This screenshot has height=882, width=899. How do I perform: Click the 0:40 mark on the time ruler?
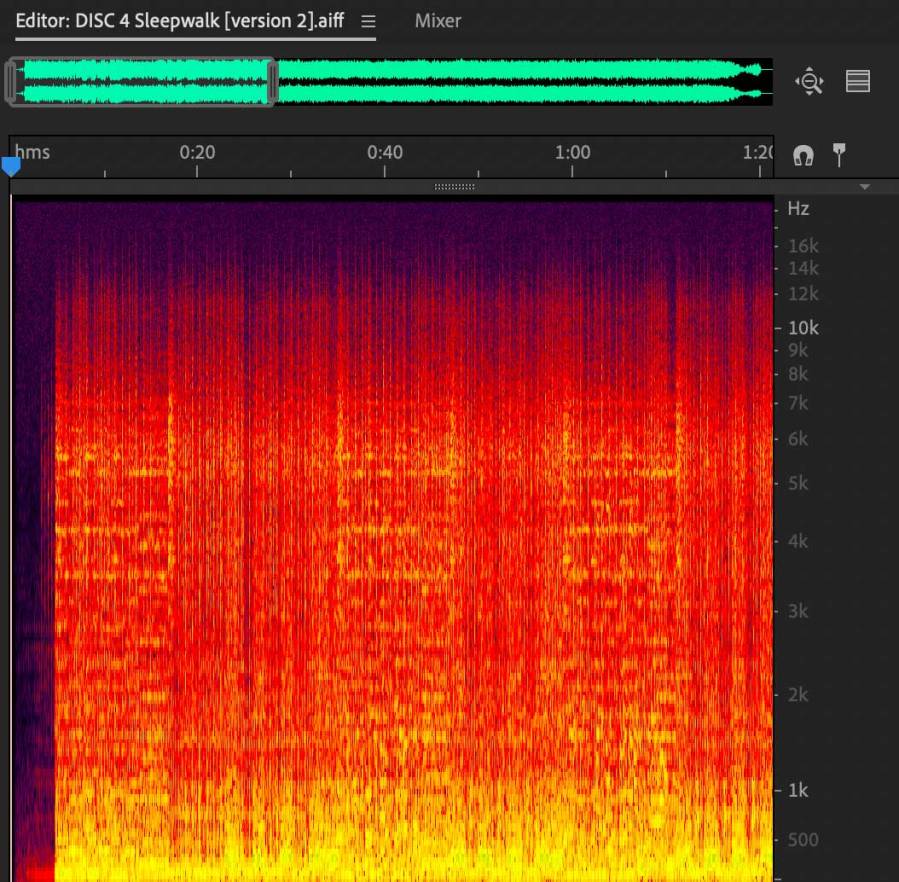point(385,153)
